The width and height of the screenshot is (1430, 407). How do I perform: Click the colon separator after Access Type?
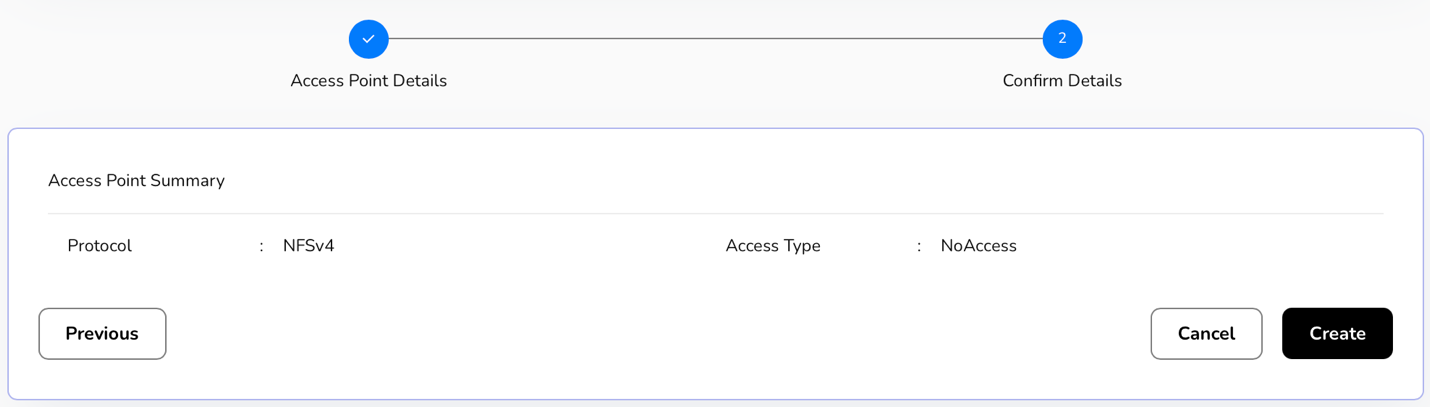(x=919, y=246)
